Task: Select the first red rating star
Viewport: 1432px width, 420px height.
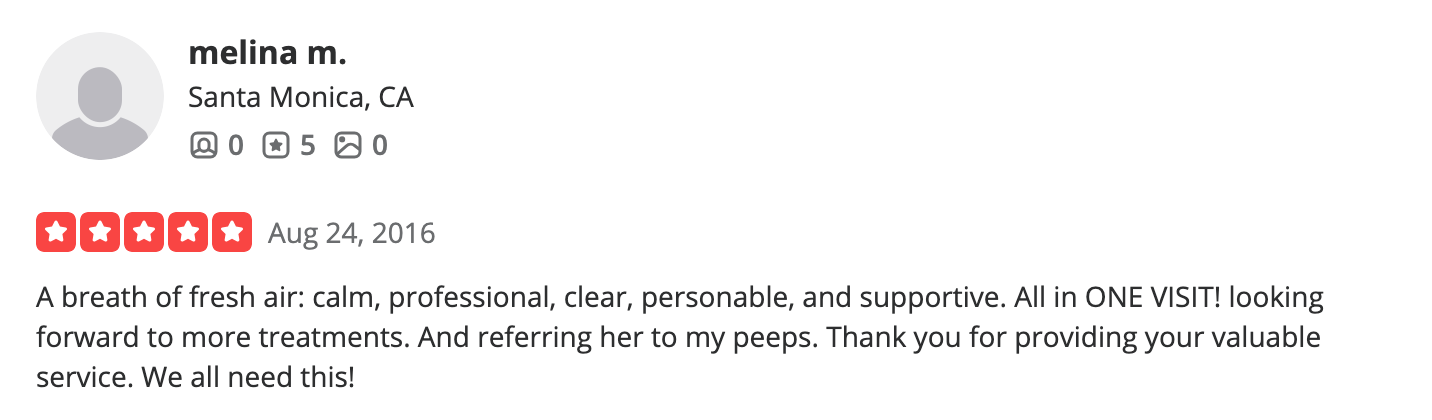Action: coord(56,233)
